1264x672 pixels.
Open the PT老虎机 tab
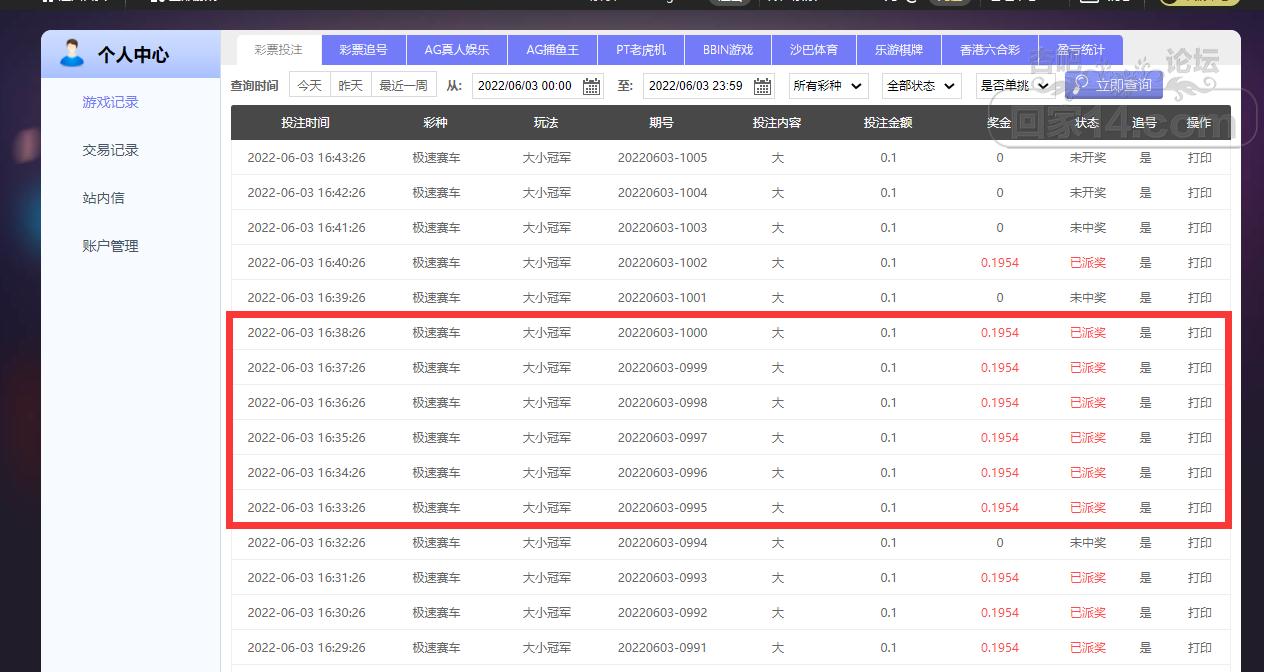pyautogui.click(x=640, y=50)
